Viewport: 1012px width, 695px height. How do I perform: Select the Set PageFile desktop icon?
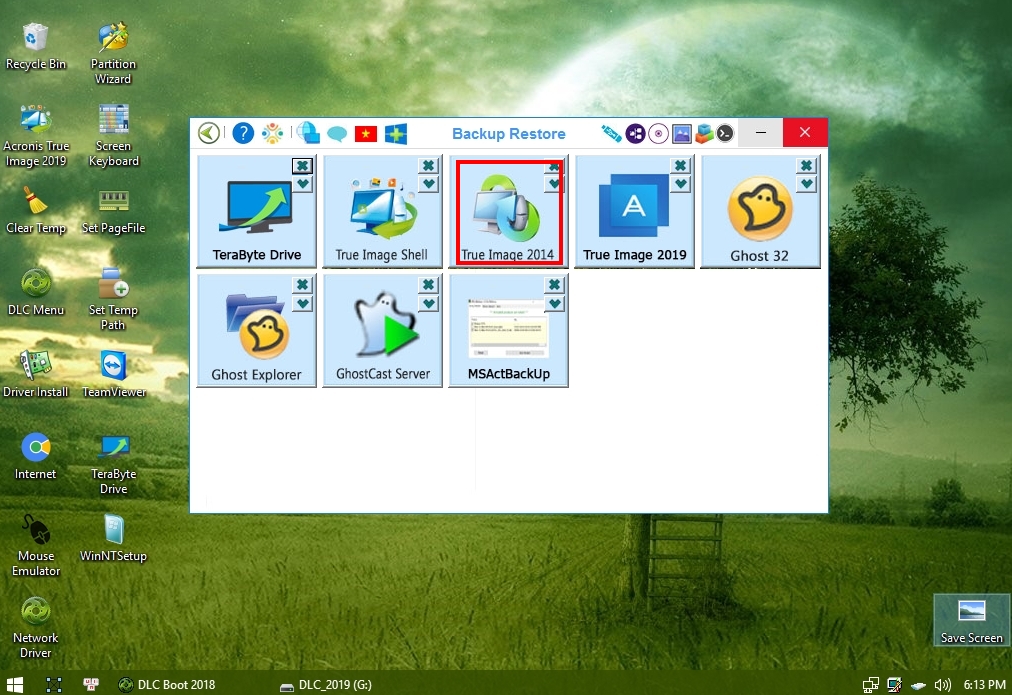coord(114,210)
